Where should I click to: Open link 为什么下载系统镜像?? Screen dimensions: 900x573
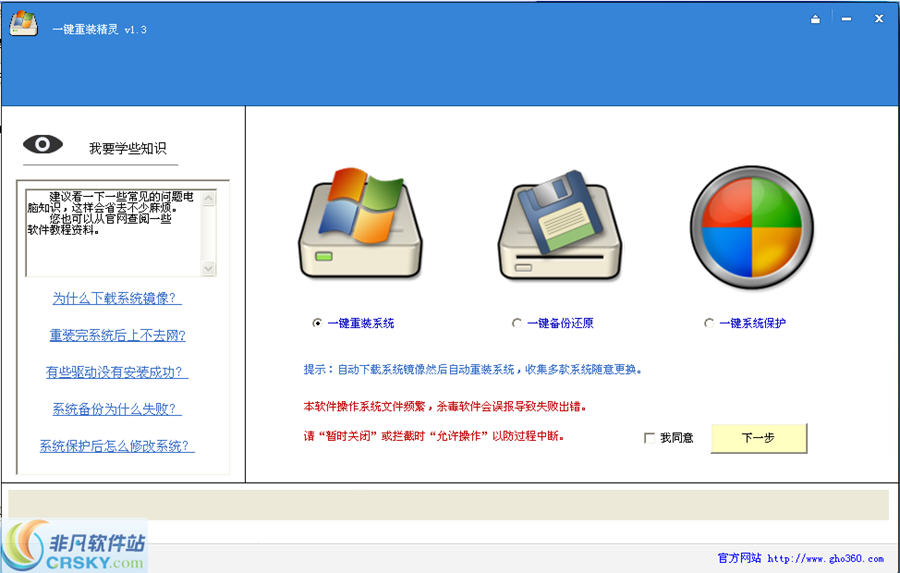(x=117, y=299)
